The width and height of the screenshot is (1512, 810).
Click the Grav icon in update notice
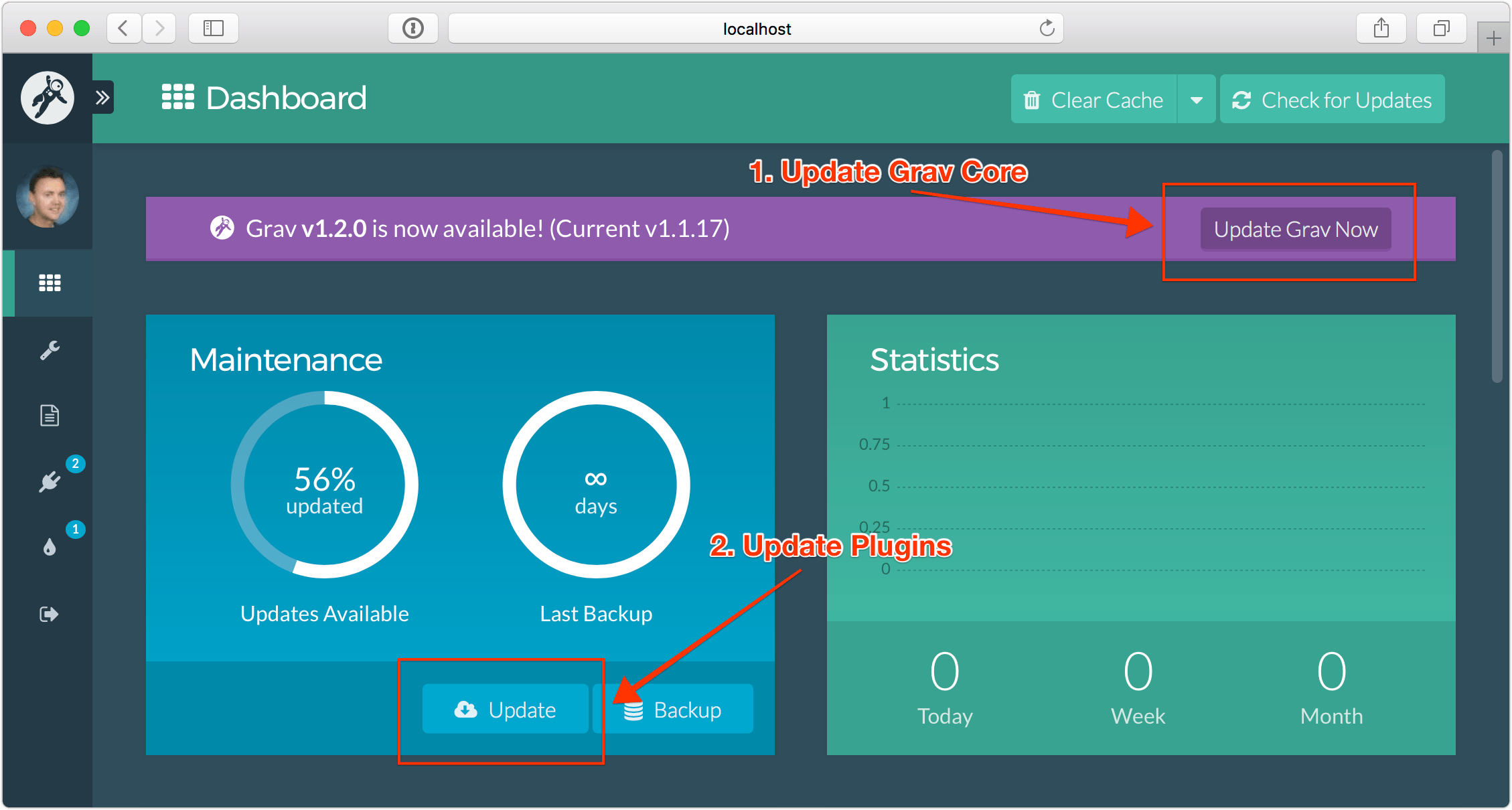222,228
